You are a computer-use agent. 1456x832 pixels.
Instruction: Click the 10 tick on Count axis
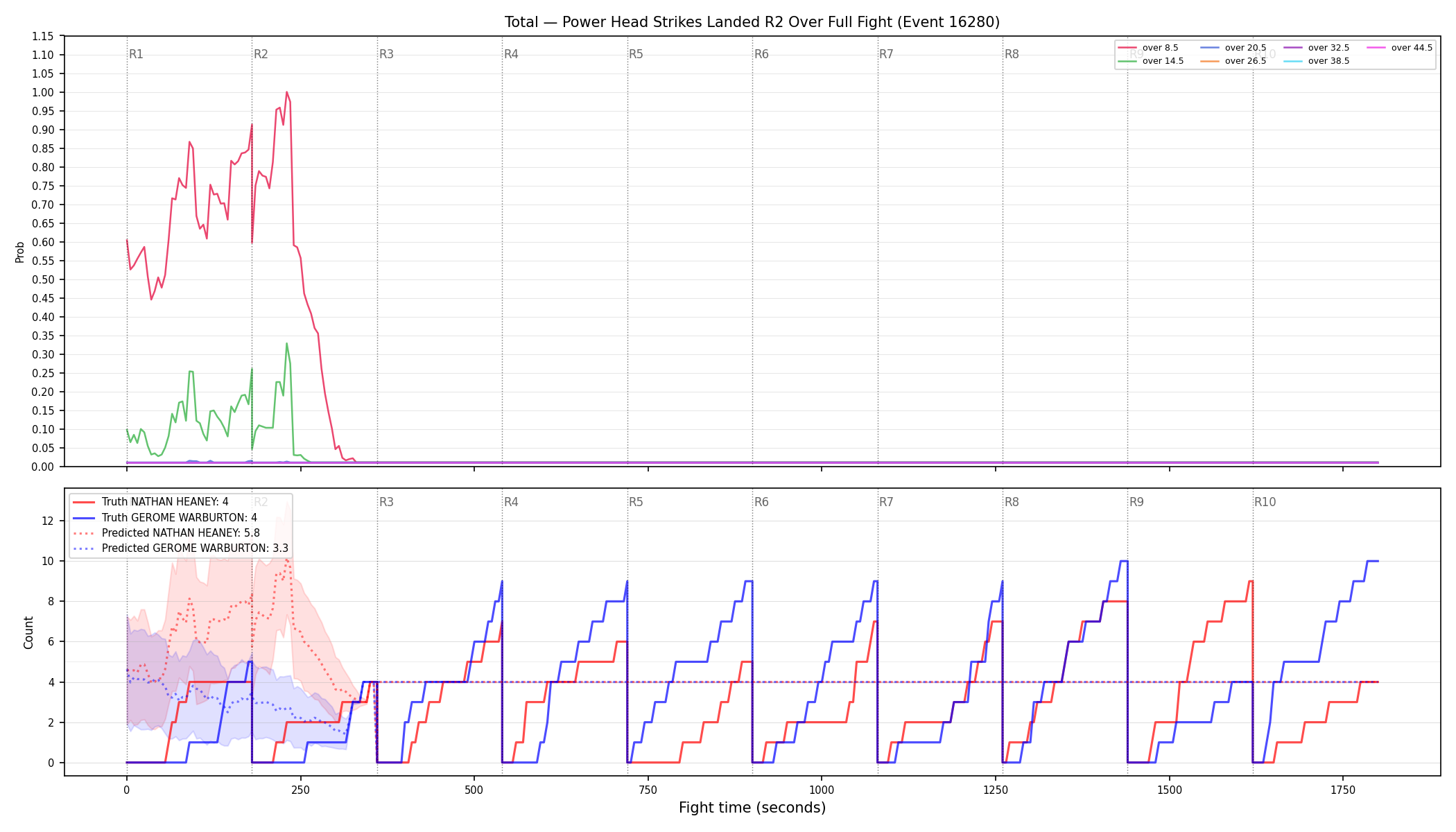(48, 561)
